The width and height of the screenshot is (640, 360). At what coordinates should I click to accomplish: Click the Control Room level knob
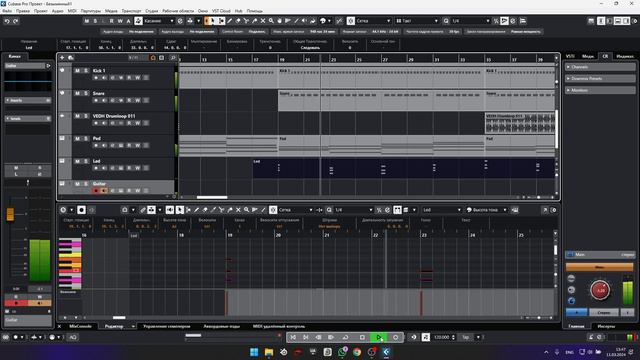pos(600,290)
